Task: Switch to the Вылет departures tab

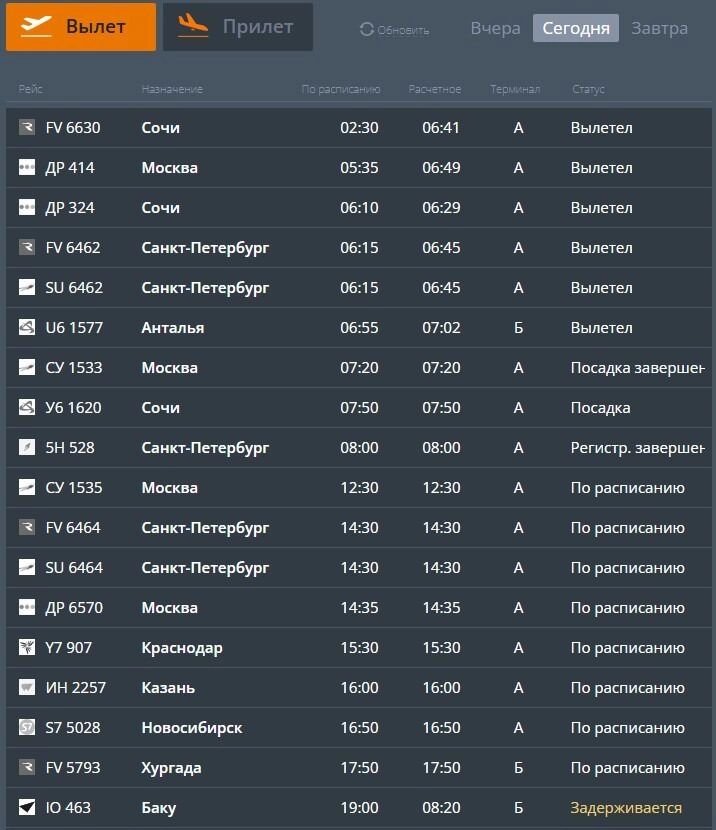Action: click(x=81, y=27)
